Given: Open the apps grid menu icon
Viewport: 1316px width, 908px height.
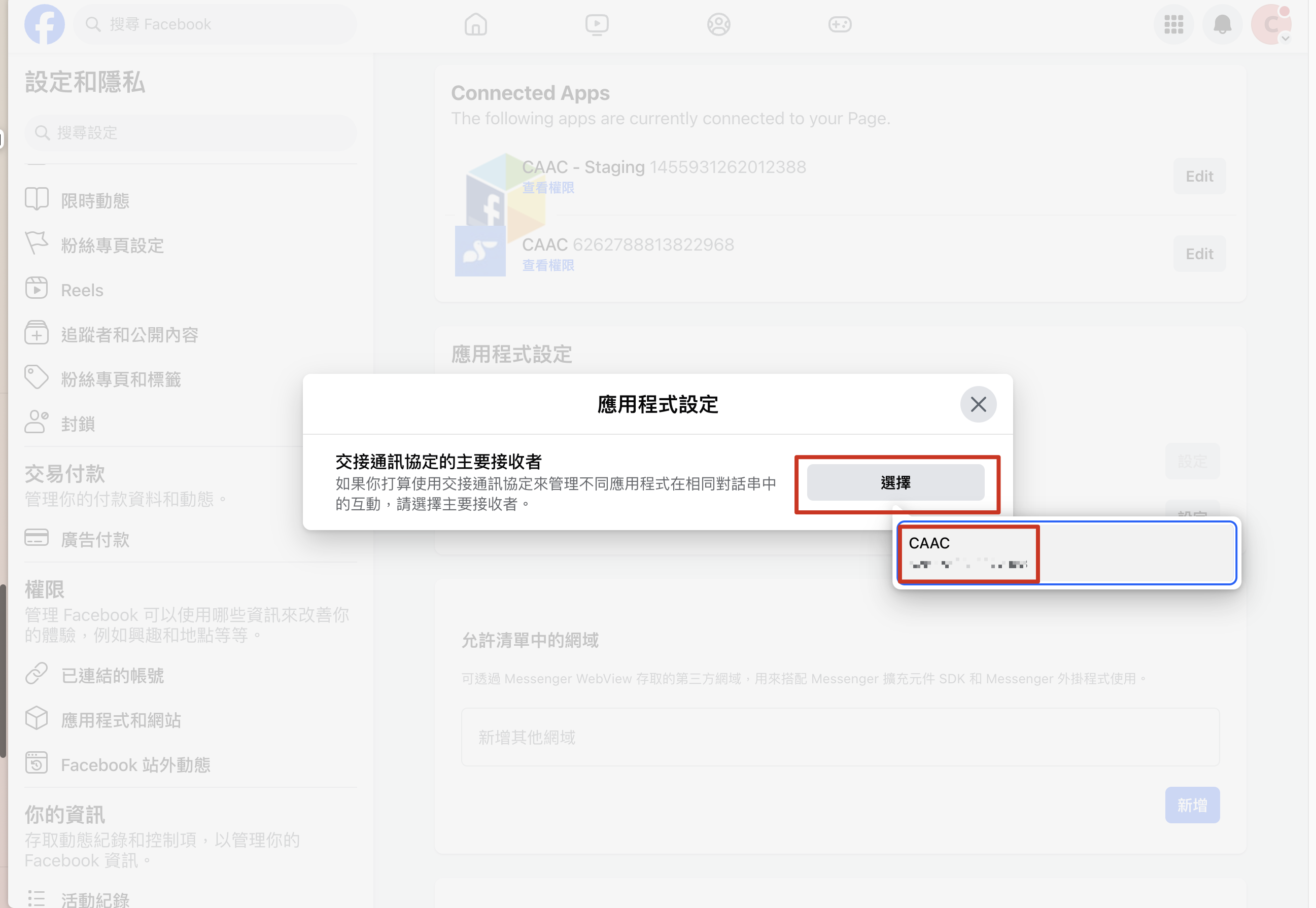Looking at the screenshot, I should [1173, 24].
